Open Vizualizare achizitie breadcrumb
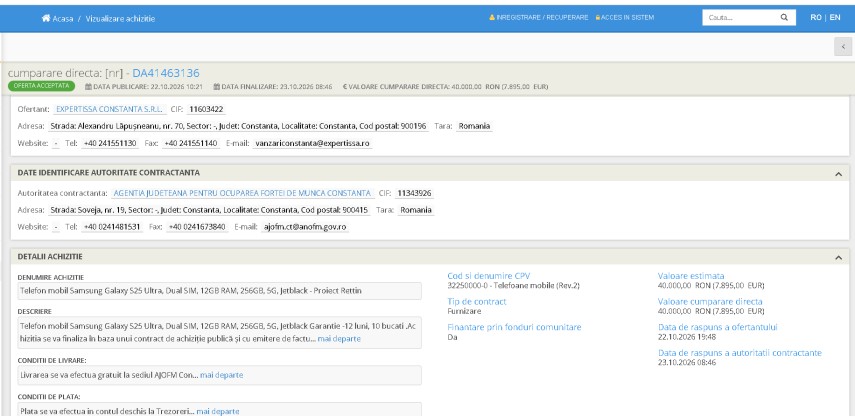Viewport: 855px width, 416px height. coord(120,19)
